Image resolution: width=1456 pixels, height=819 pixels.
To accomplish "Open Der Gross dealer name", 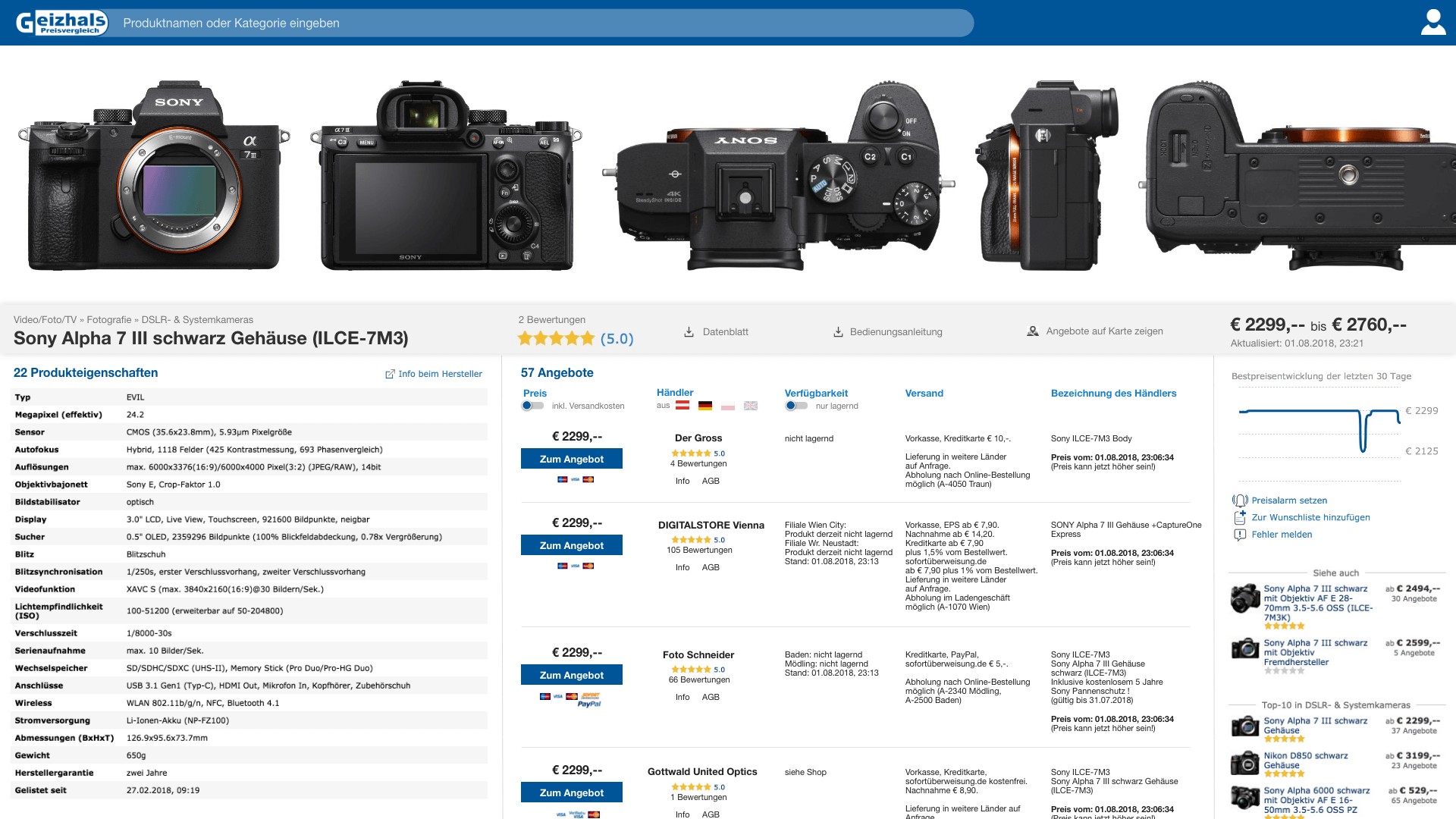I will click(698, 438).
